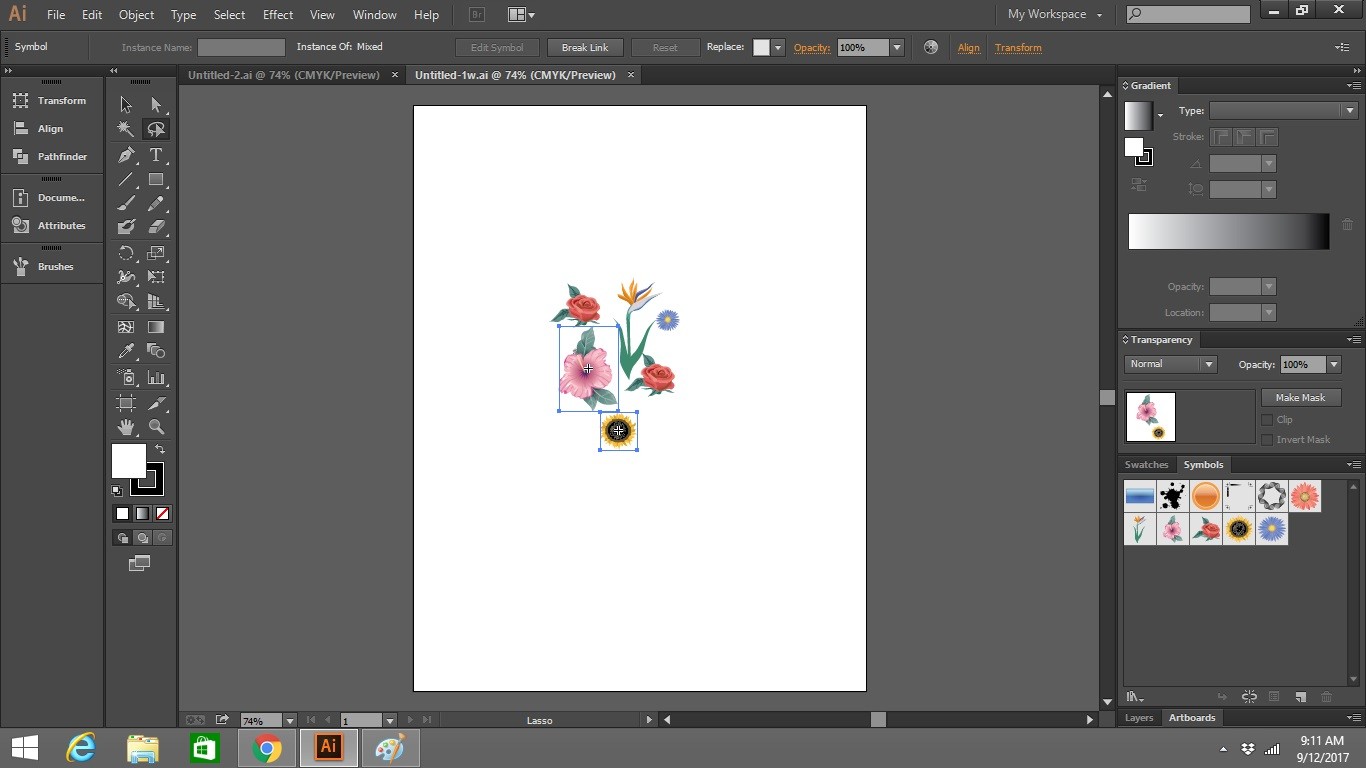This screenshot has width=1366, height=768.
Task: Click the Make Mask button
Action: click(1301, 397)
